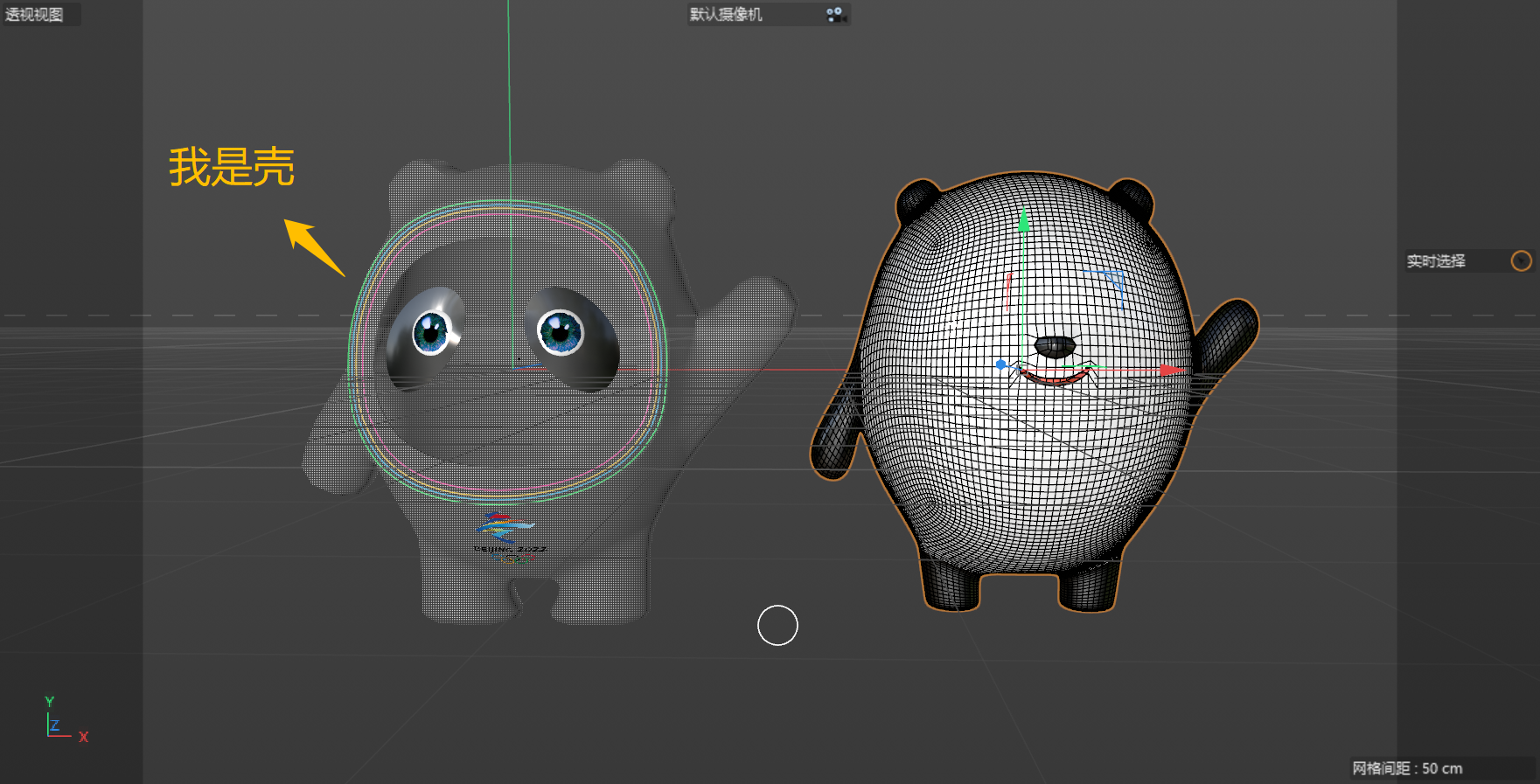Viewport: 1540px width, 784px height.
Task: Click the camera icon beside 默认摄像机
Action: point(835,14)
